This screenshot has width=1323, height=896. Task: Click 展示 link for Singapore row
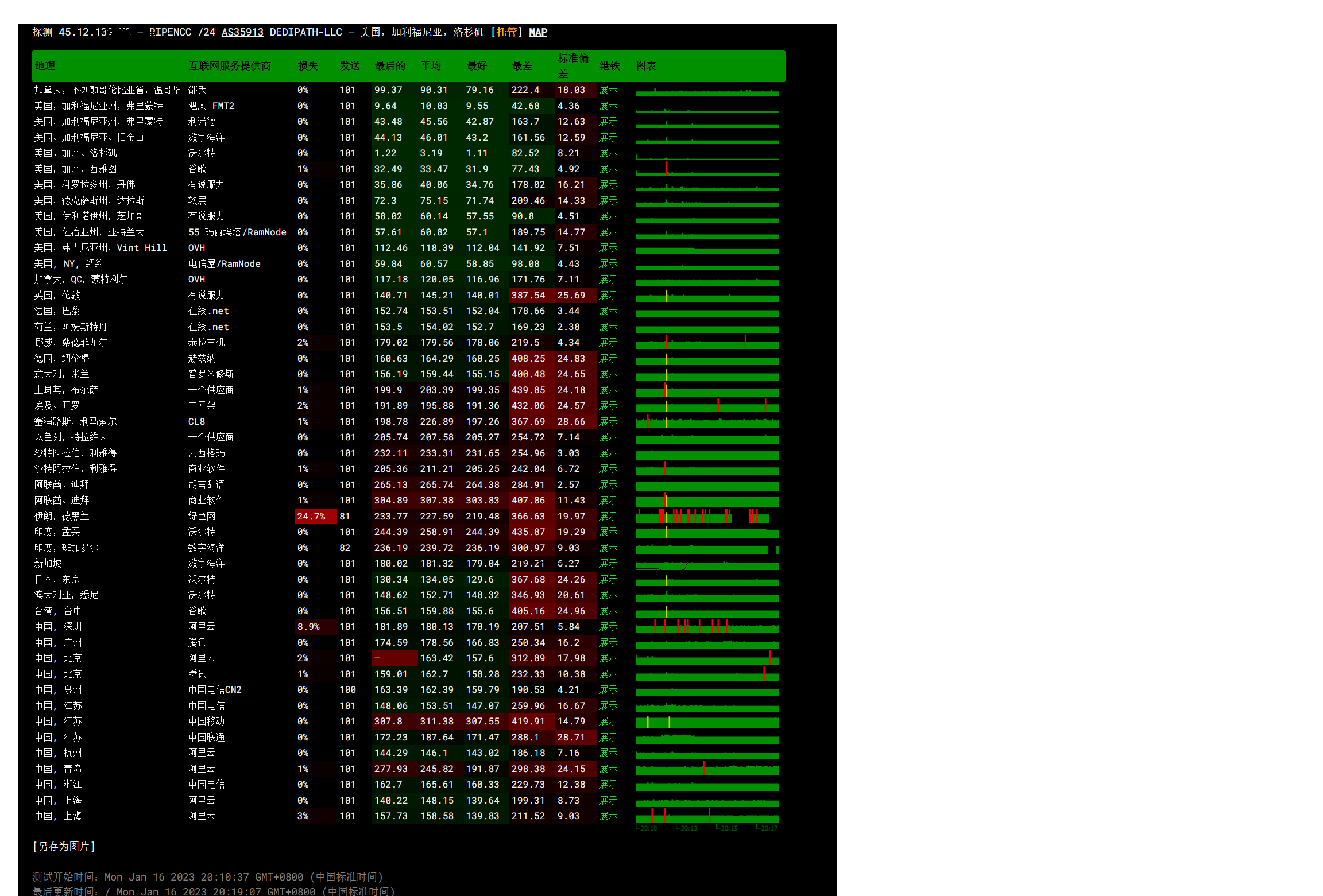point(608,564)
